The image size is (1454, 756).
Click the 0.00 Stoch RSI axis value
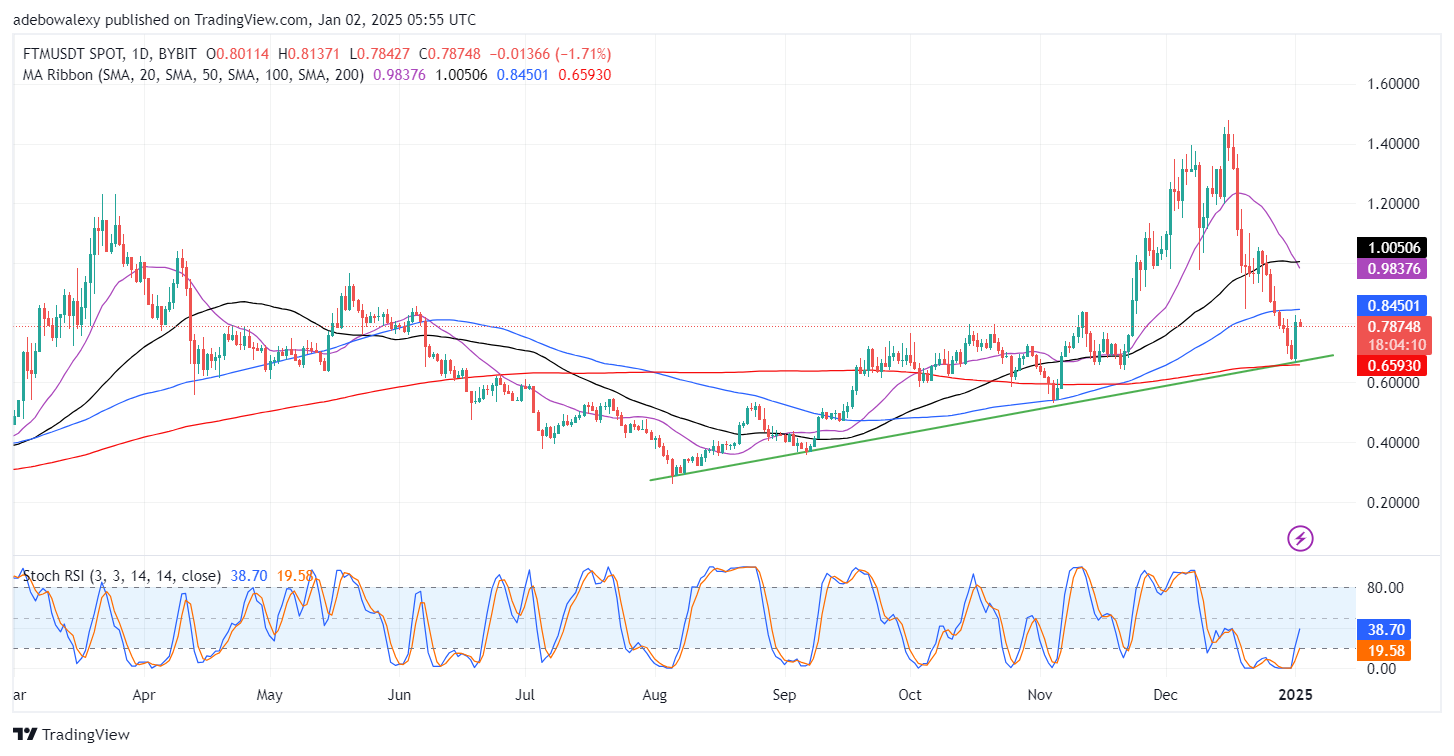1383,668
